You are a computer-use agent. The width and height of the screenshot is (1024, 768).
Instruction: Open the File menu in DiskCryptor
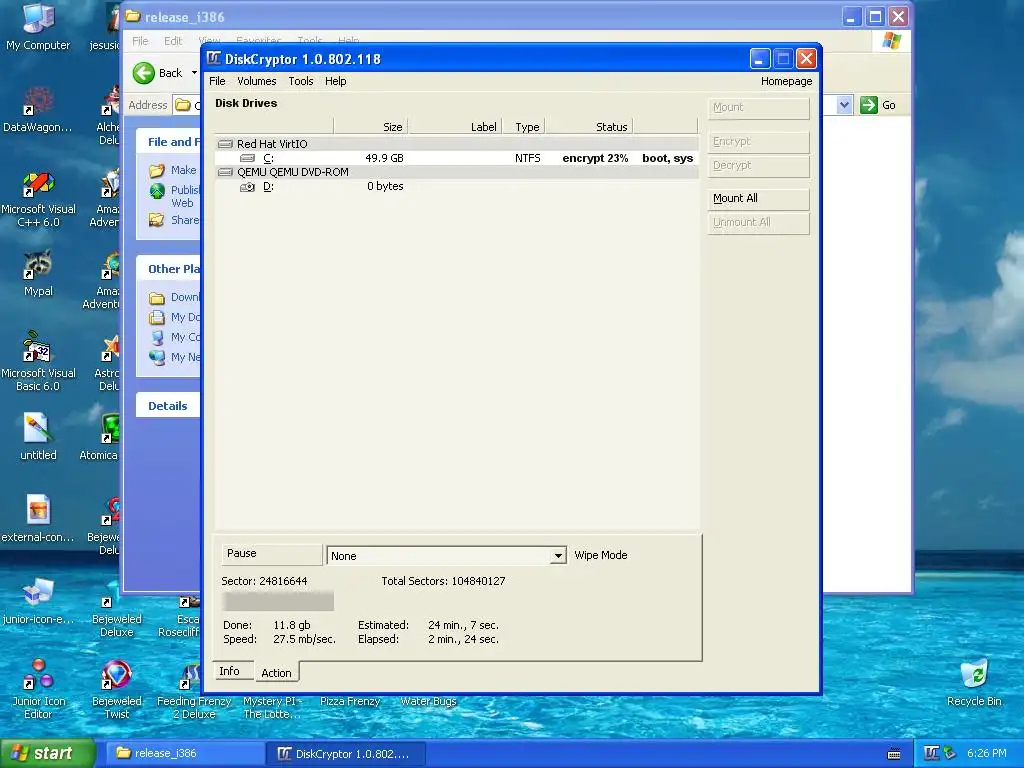point(217,81)
